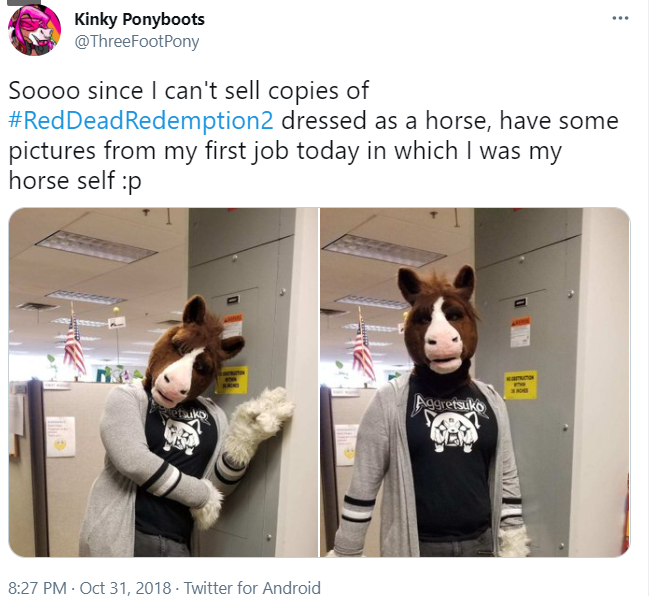Click the furry paw glove in left photo

click(x=262, y=417)
